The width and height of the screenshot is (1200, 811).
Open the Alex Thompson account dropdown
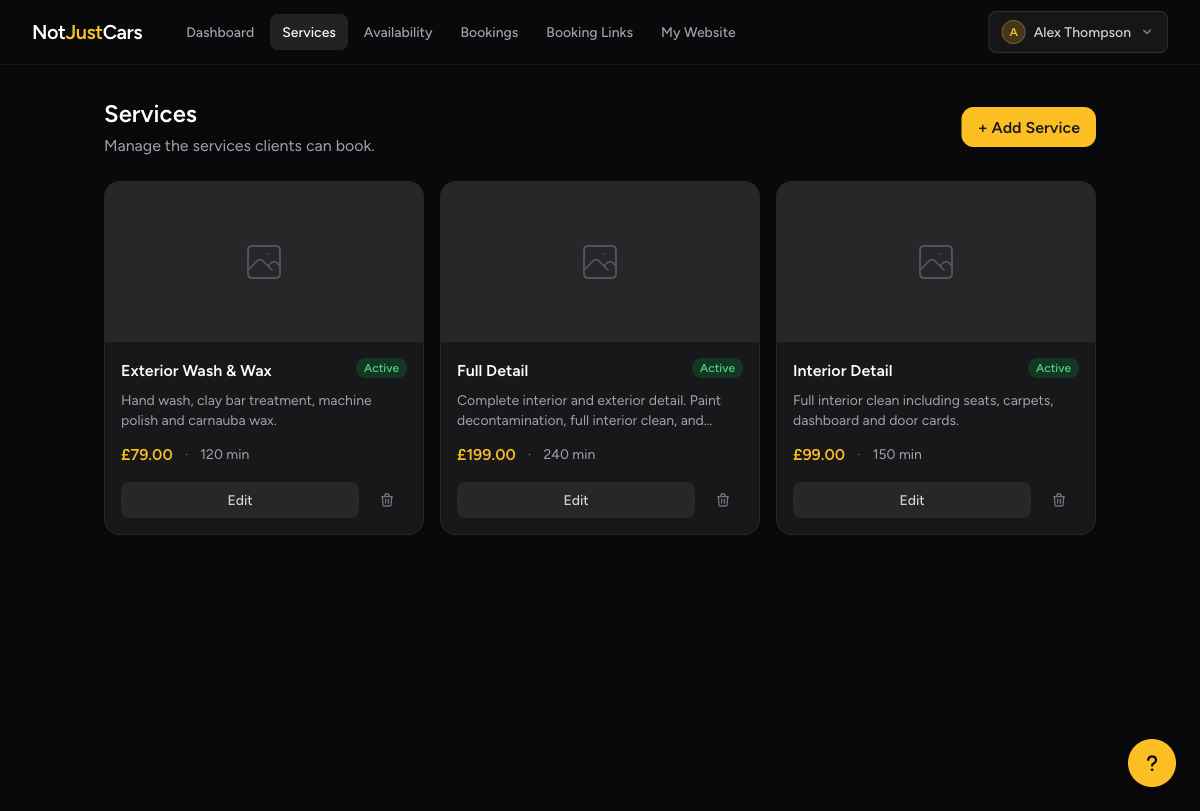tap(1077, 32)
